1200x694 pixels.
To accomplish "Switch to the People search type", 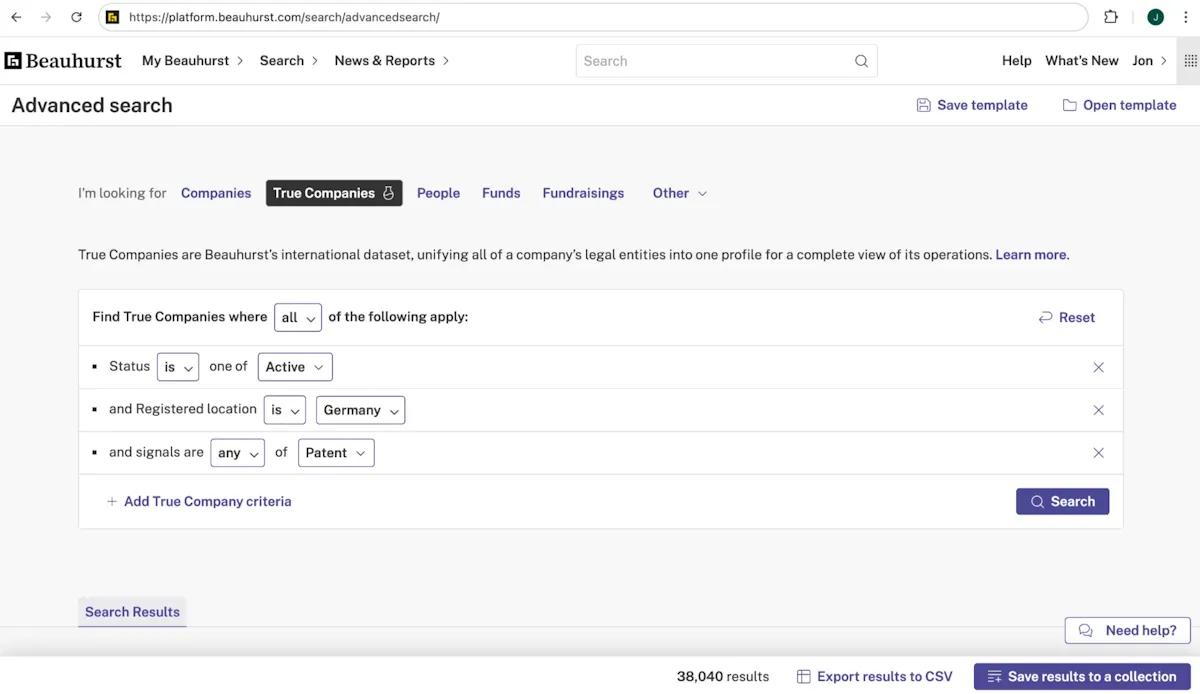I will tap(438, 193).
